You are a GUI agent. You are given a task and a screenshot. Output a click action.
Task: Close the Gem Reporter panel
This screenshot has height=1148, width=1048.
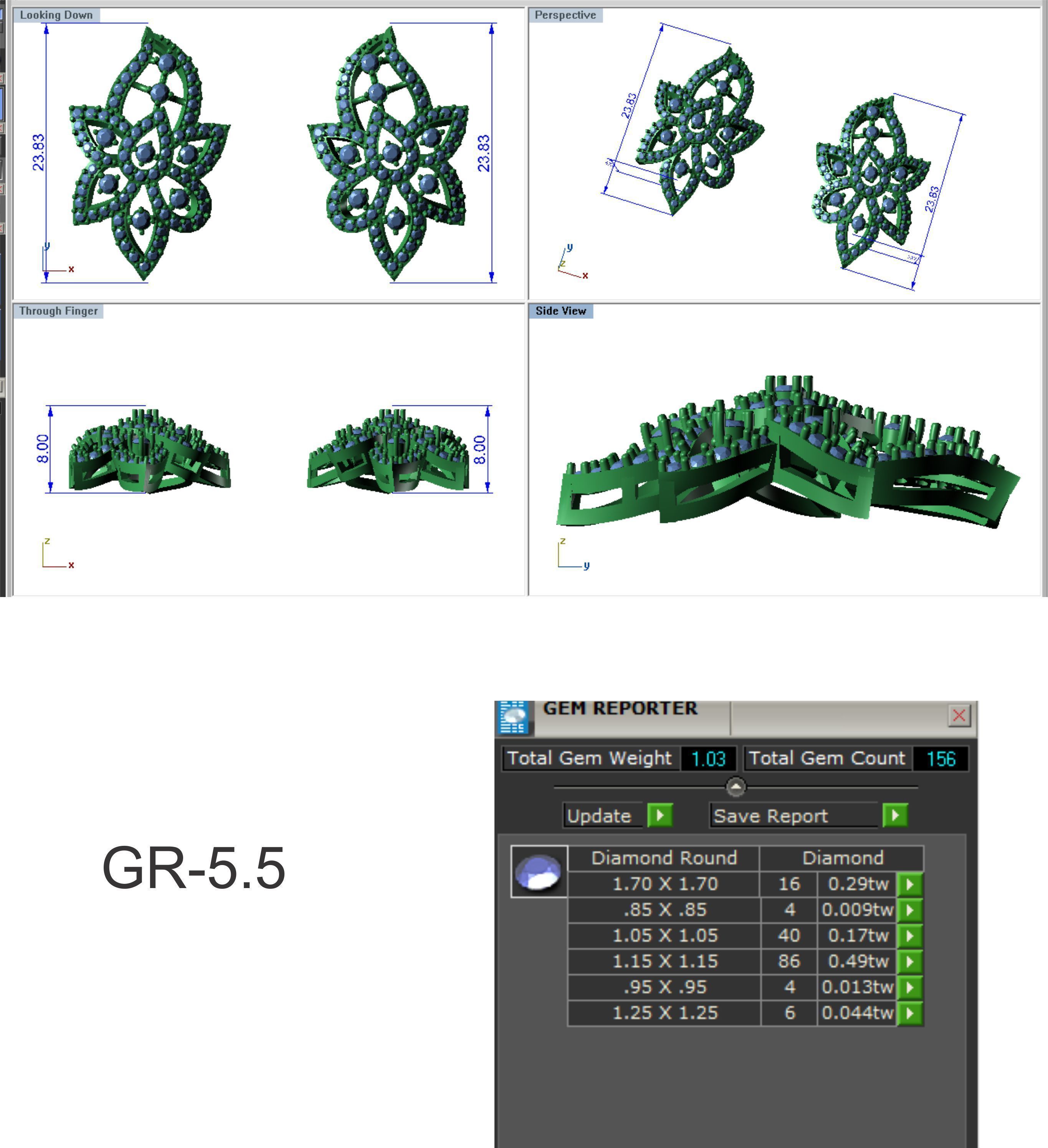[x=959, y=715]
